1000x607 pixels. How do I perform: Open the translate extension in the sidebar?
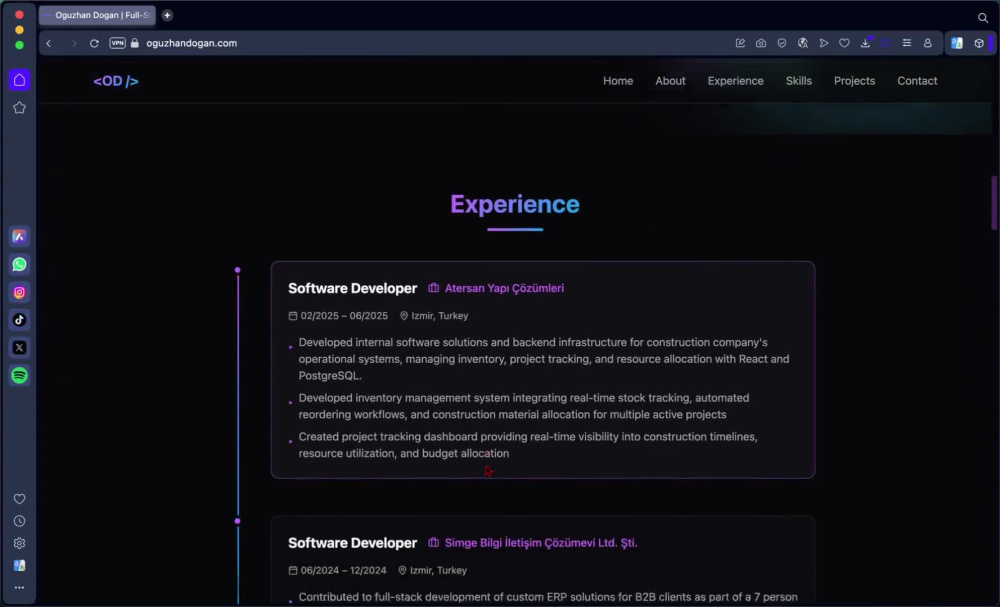[20, 566]
